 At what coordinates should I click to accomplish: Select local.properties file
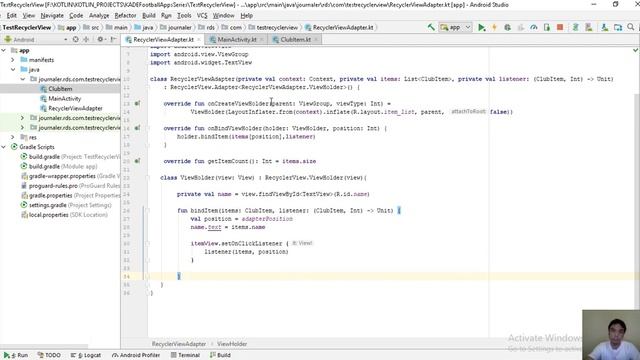[64, 215]
